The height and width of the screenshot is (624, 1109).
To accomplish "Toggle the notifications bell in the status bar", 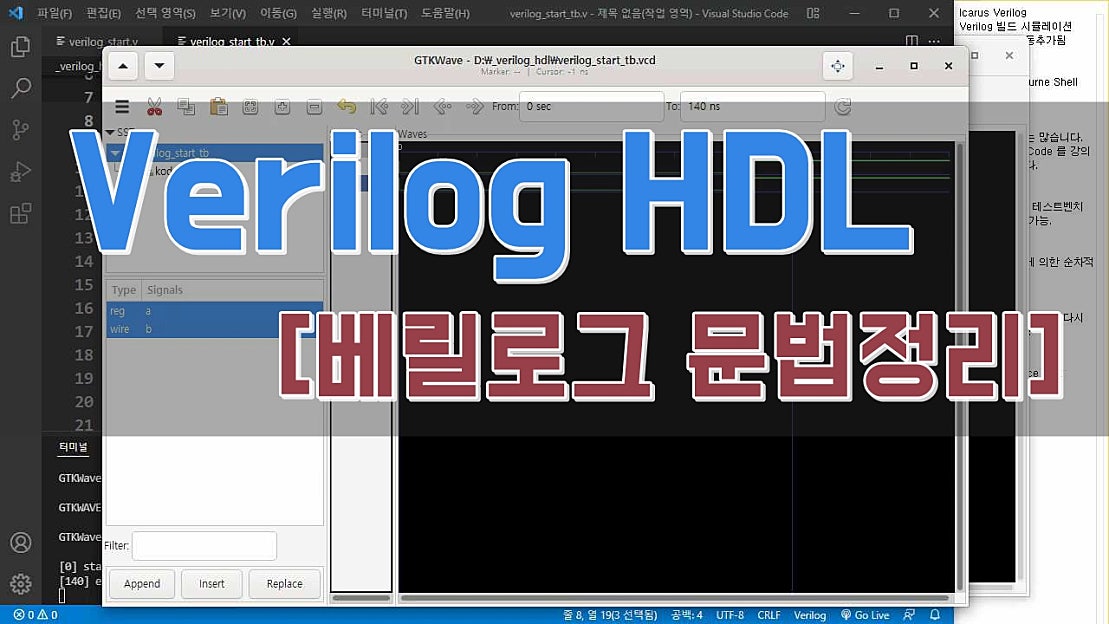I will tap(934, 616).
